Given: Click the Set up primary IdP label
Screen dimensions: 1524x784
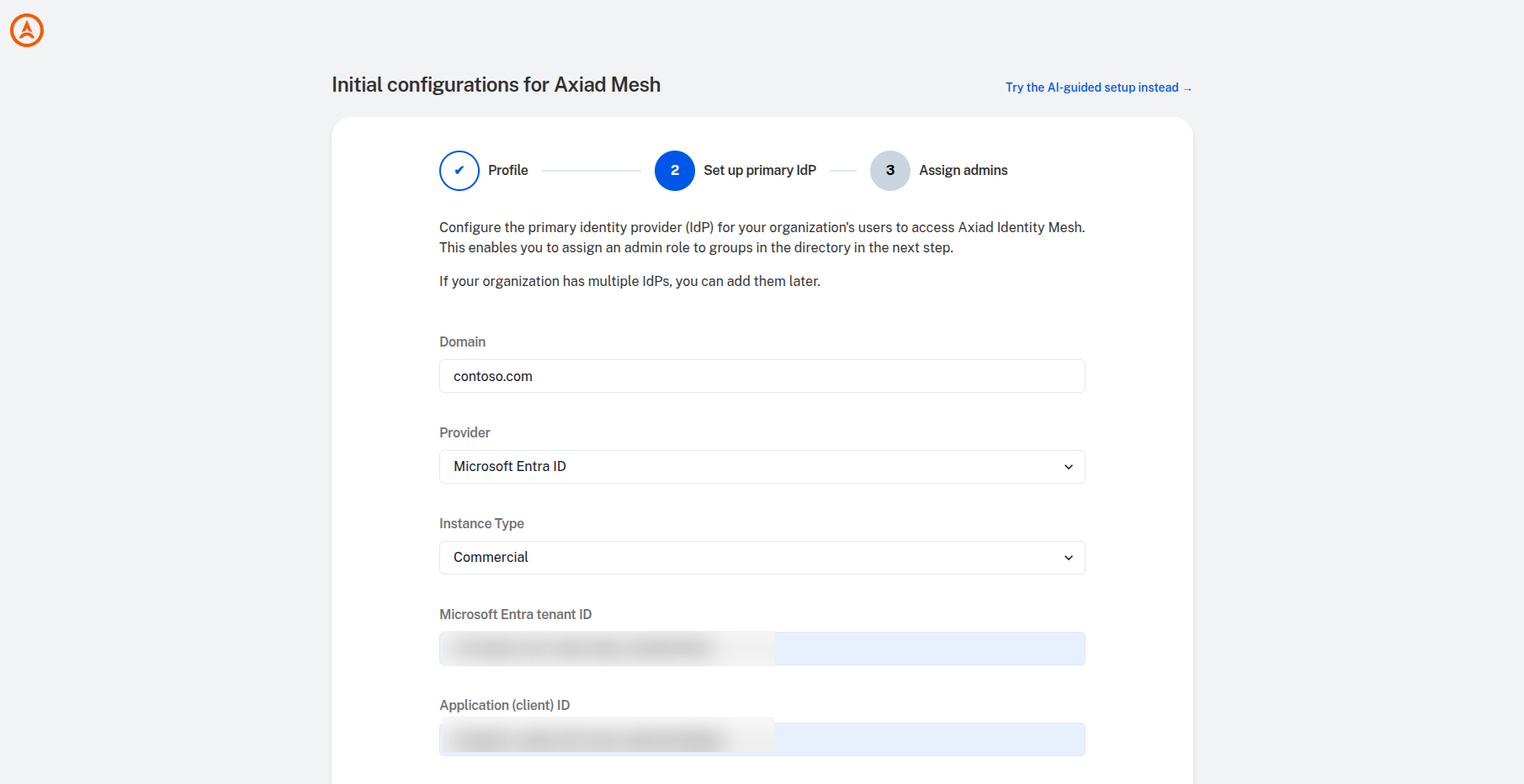Looking at the screenshot, I should pos(760,170).
